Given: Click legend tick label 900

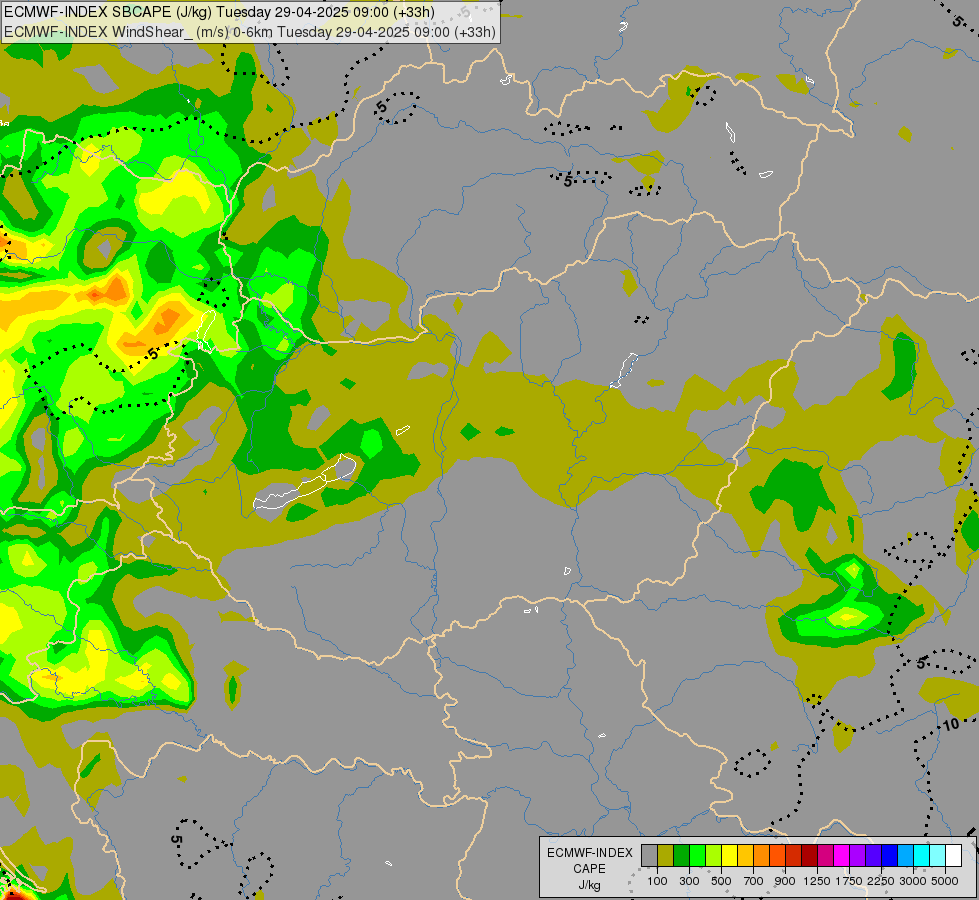Looking at the screenshot, I should click(785, 881).
